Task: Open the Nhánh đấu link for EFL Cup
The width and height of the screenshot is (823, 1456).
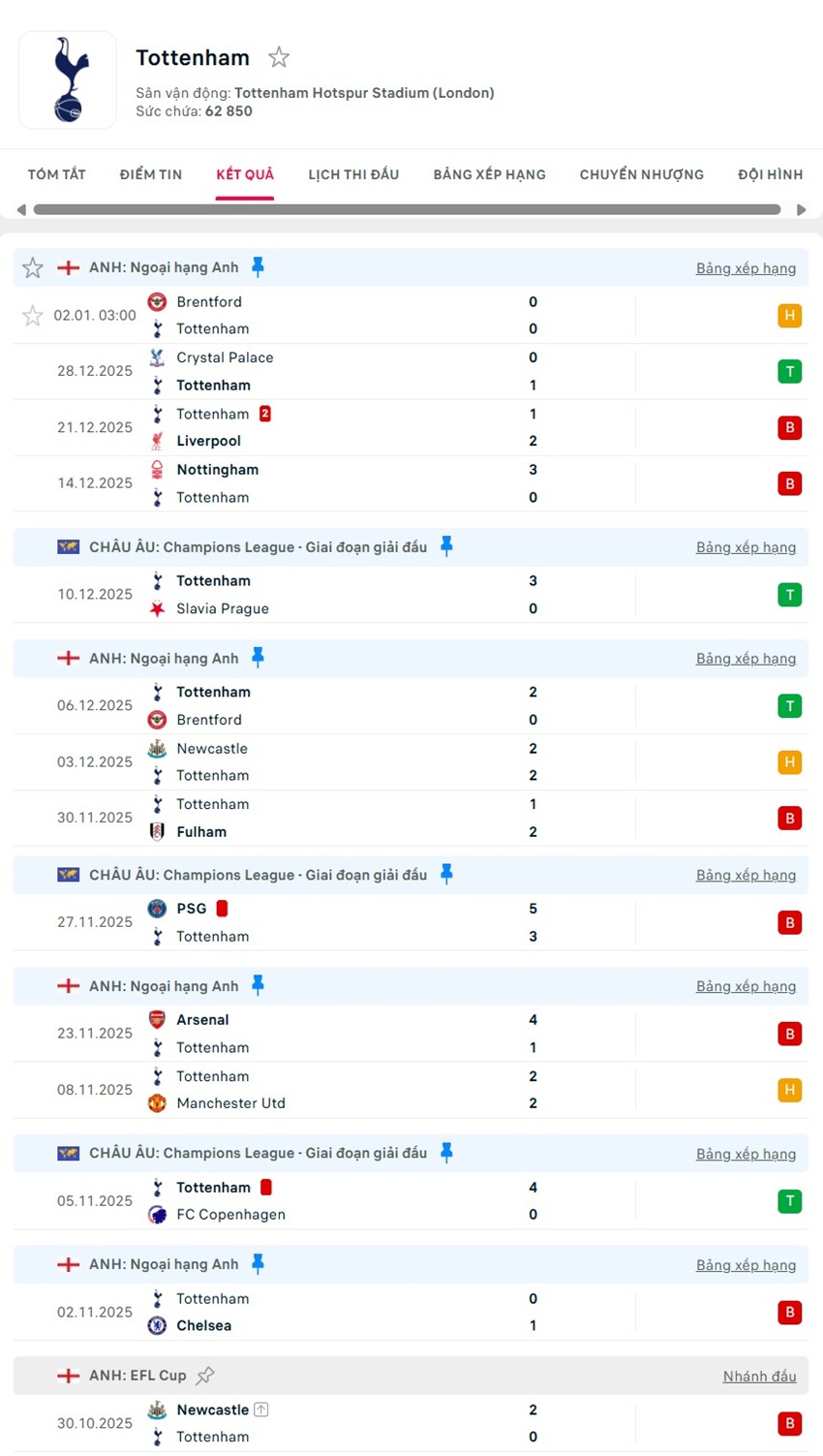Action: point(759,1376)
